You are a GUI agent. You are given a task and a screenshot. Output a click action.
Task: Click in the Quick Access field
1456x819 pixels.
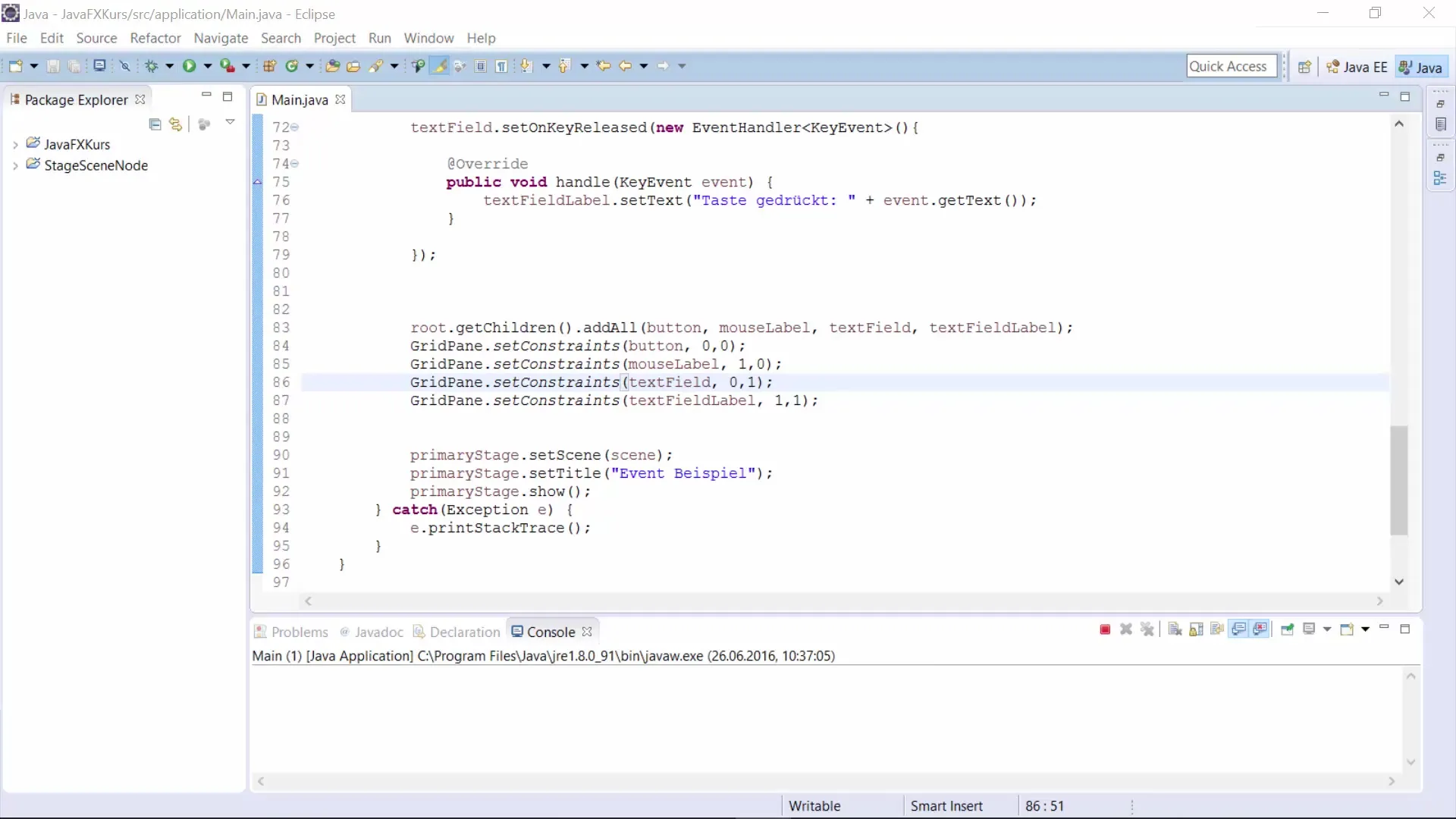[1232, 66]
